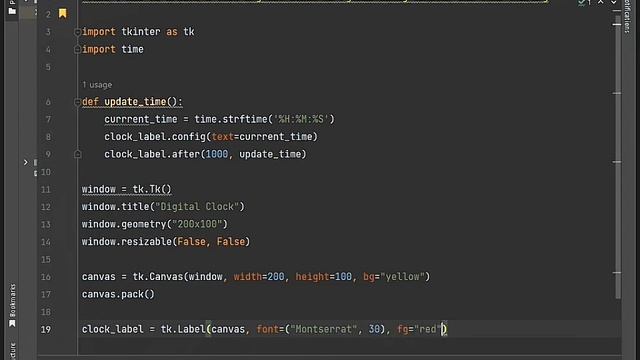The image size is (640, 360).
Task: Click 'canvas.pack()' on line 17
Action: (x=118, y=294)
